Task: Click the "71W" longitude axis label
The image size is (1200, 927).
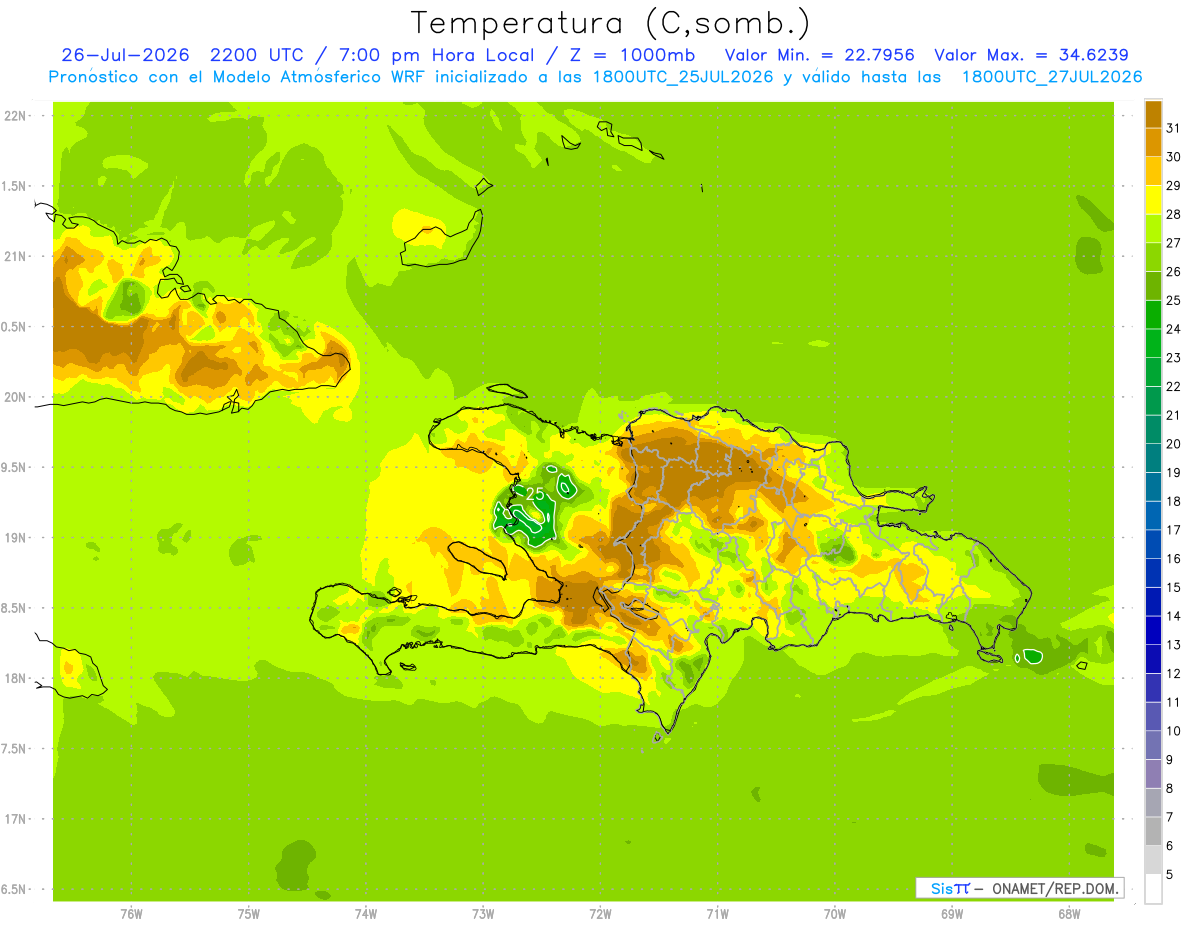Action: (x=717, y=914)
